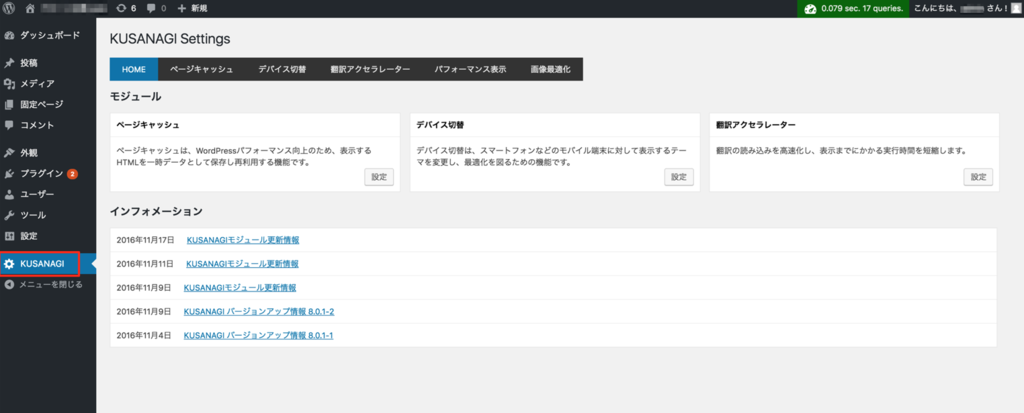
Task: Open the ダッシュボード sidebar item
Action: point(48,35)
